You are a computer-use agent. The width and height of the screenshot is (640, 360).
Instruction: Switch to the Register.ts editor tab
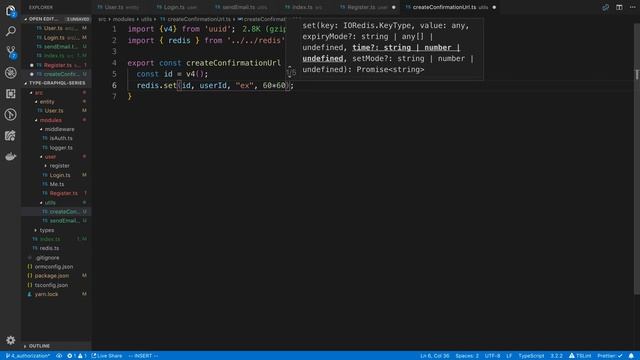tap(367, 7)
